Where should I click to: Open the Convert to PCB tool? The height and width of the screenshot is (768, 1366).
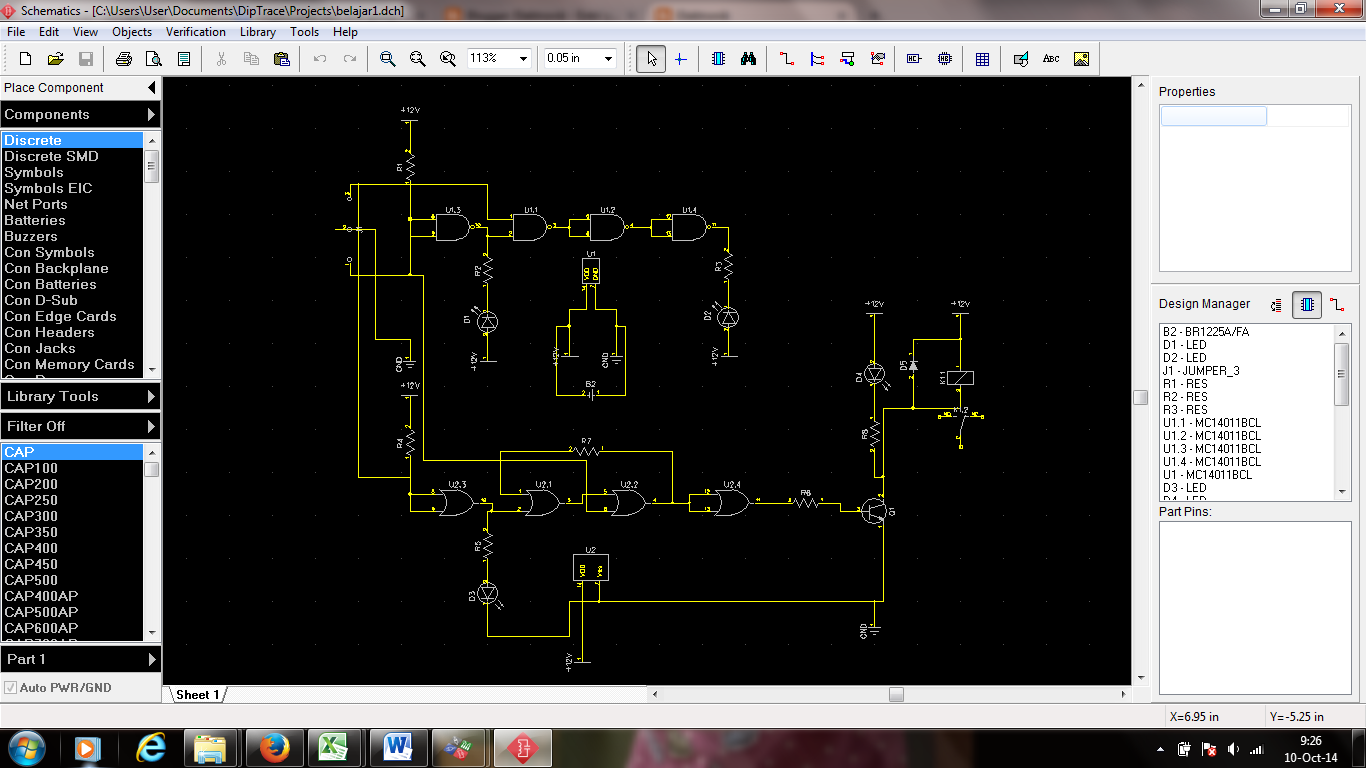click(x=1020, y=59)
